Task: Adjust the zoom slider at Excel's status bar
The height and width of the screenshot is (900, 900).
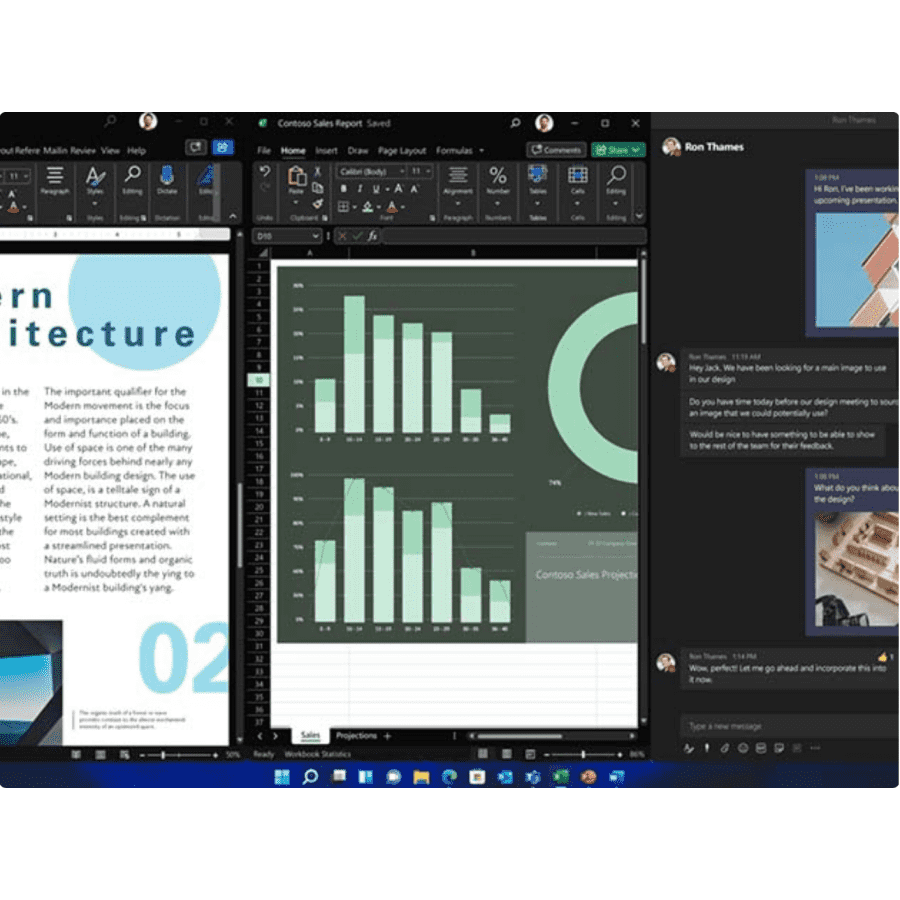Action: [584, 751]
